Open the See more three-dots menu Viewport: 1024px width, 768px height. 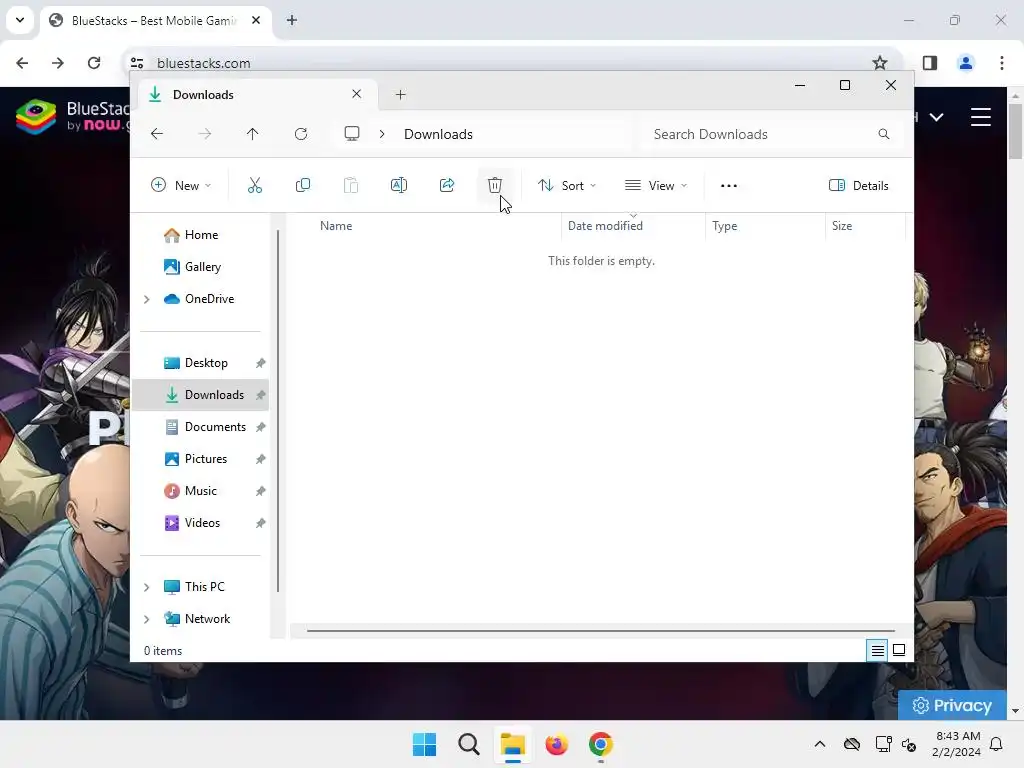pos(729,185)
